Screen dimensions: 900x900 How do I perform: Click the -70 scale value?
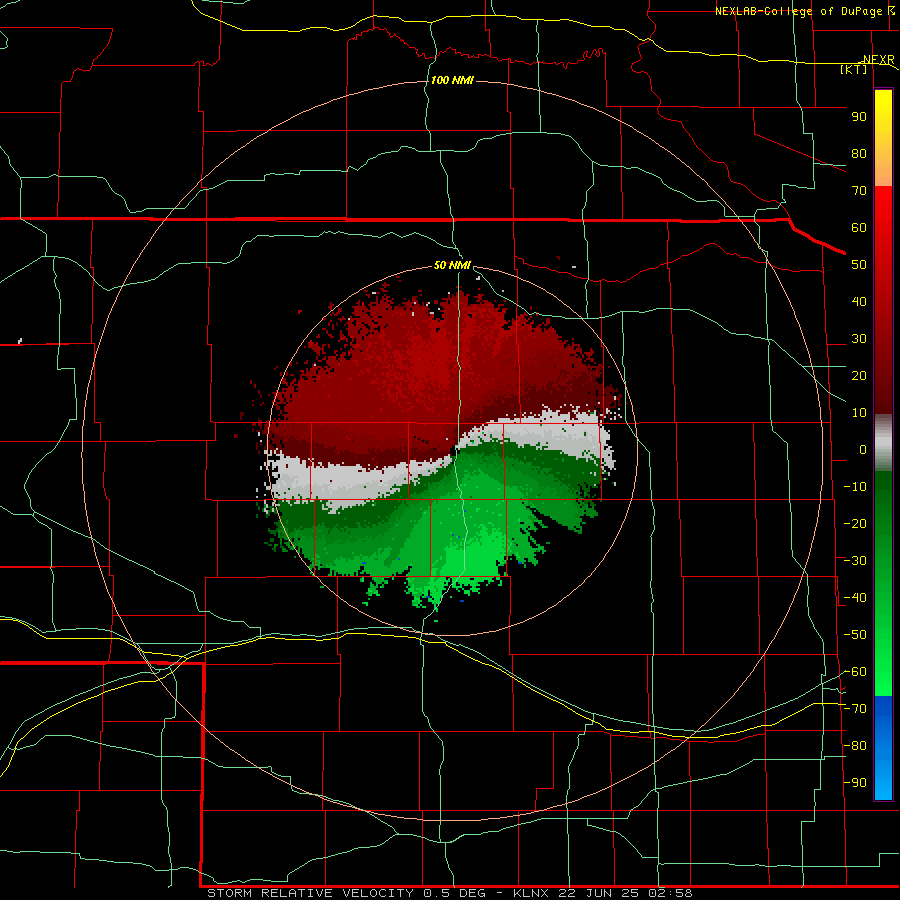(x=855, y=709)
